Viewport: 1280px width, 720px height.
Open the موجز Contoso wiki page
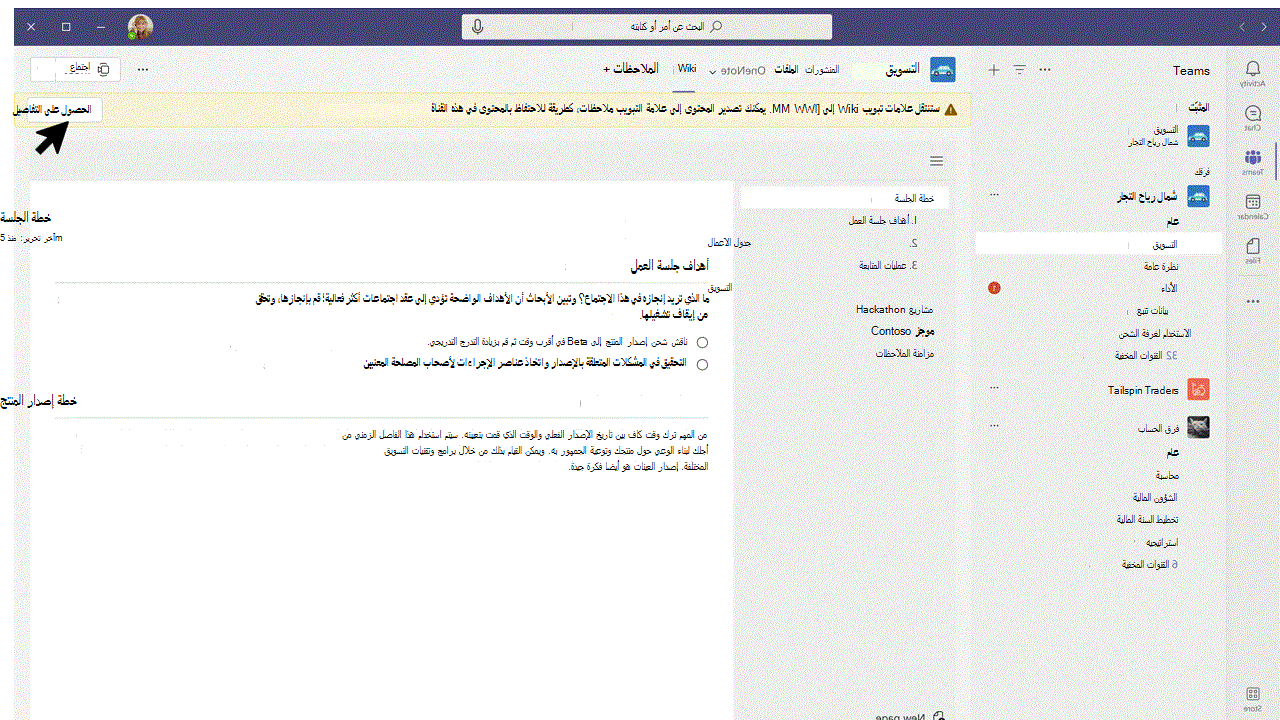click(902, 331)
